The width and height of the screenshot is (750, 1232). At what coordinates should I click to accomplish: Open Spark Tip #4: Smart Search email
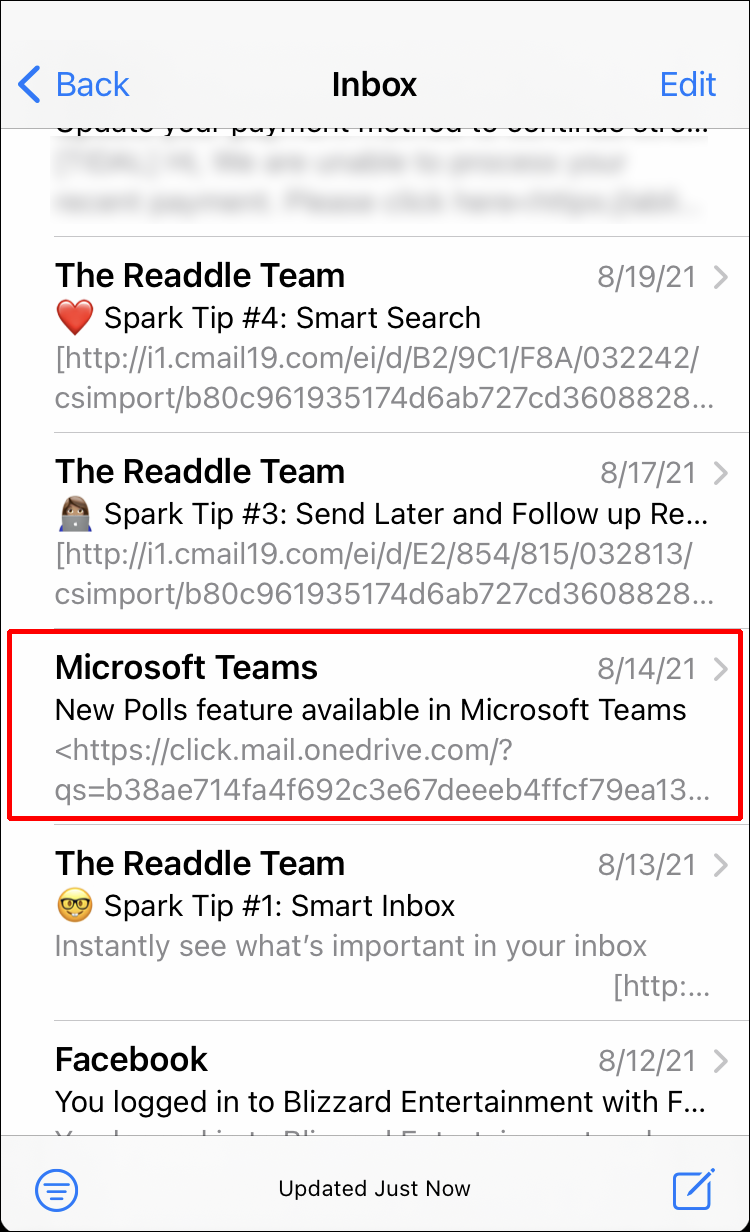coord(292,319)
